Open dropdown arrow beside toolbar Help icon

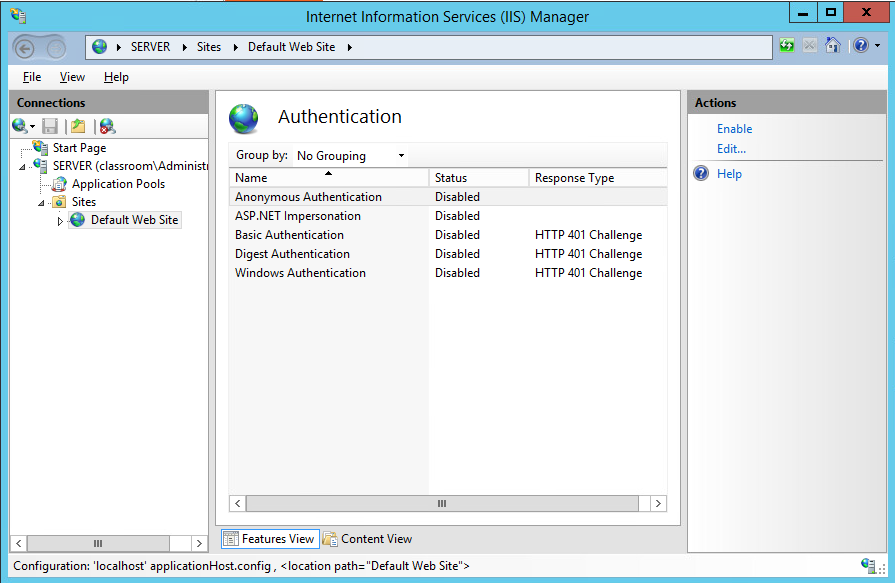877,46
